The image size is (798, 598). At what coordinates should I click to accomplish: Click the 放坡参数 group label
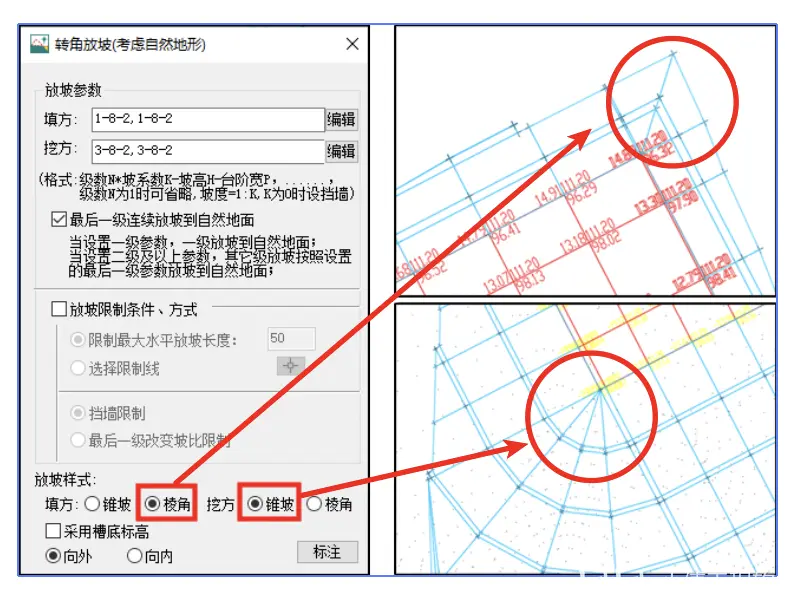point(73,90)
